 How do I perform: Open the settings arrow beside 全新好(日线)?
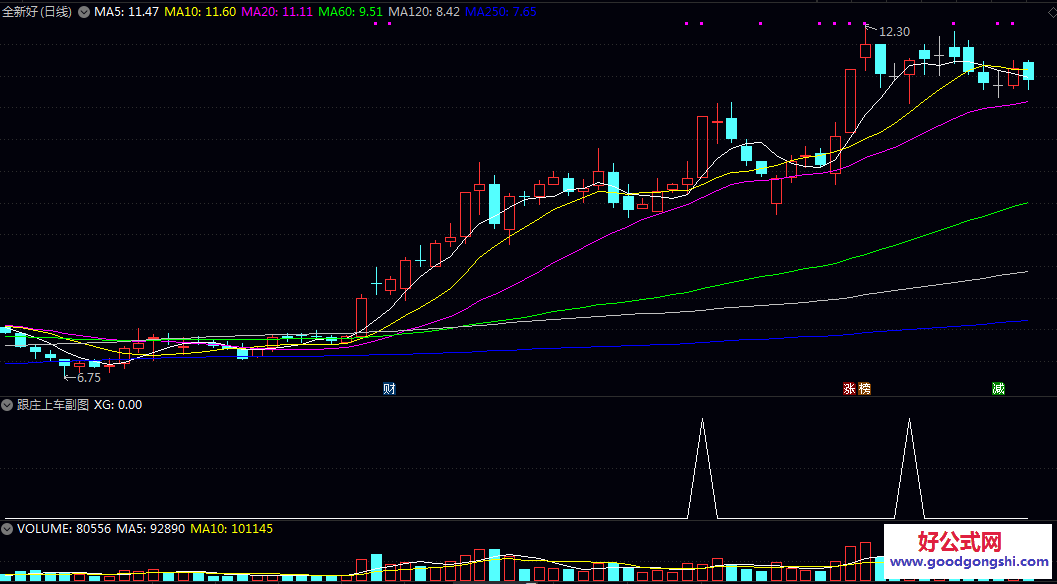tap(84, 11)
